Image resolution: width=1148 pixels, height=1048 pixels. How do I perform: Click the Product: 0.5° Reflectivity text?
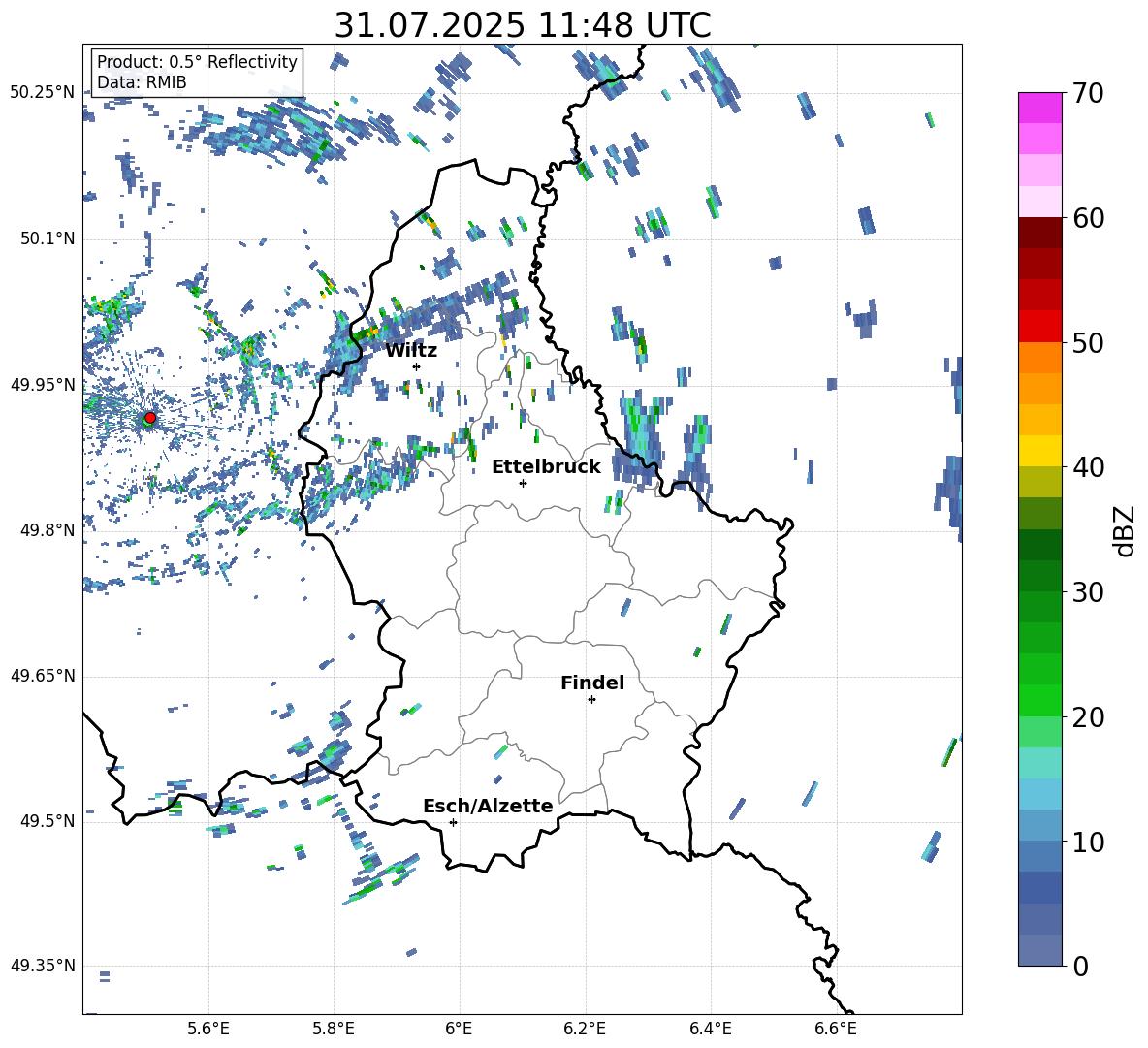point(197,61)
